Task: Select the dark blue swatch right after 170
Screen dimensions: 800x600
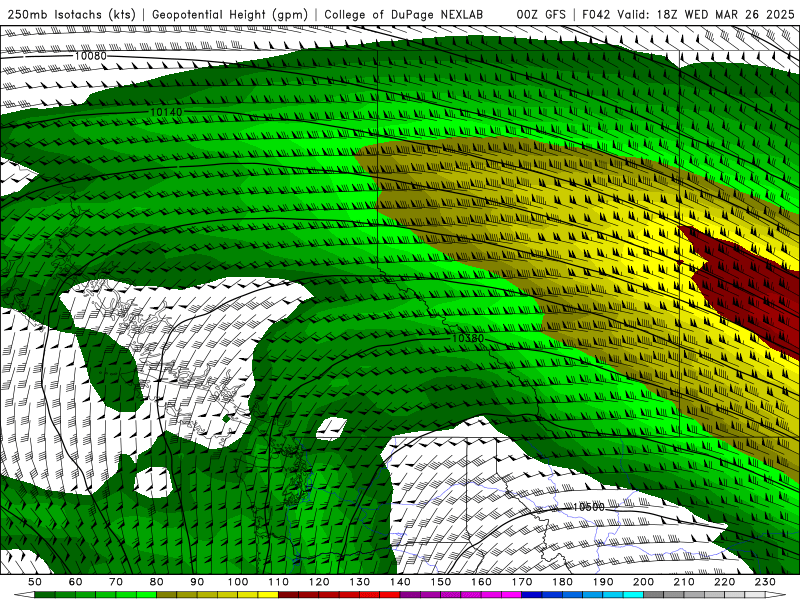Action: pyautogui.click(x=532, y=595)
